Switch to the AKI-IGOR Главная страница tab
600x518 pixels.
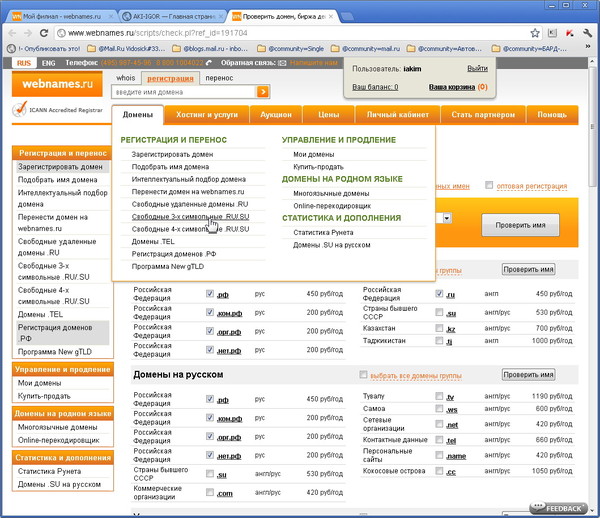(x=173, y=16)
